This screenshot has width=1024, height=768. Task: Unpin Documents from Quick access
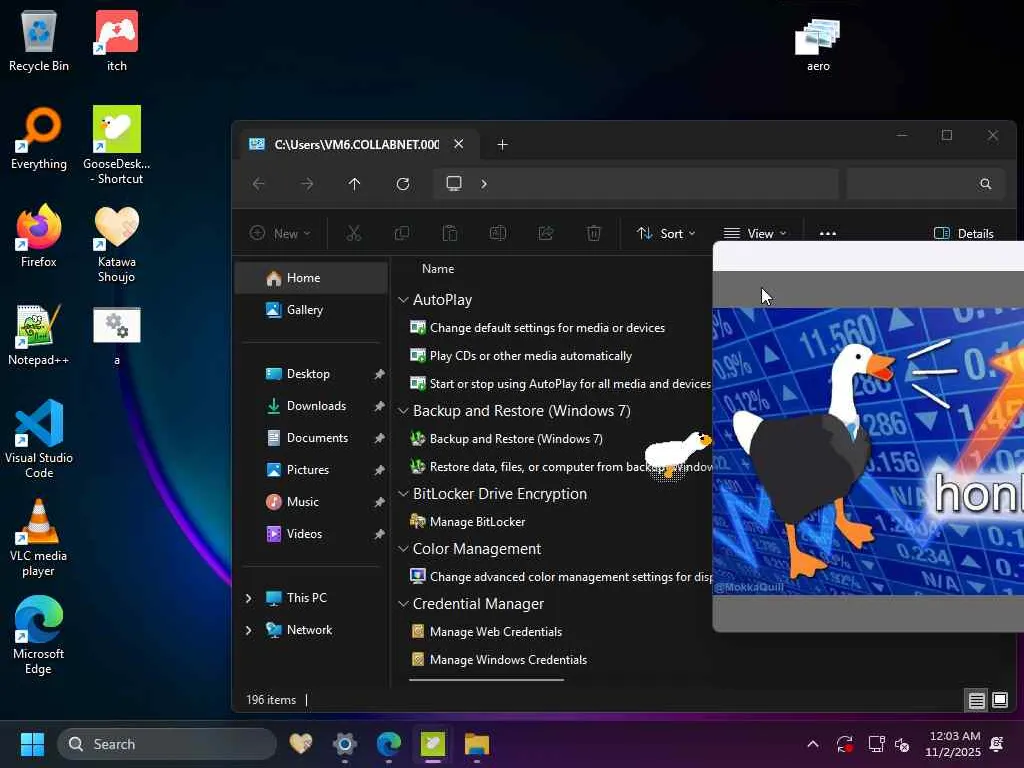(x=379, y=438)
